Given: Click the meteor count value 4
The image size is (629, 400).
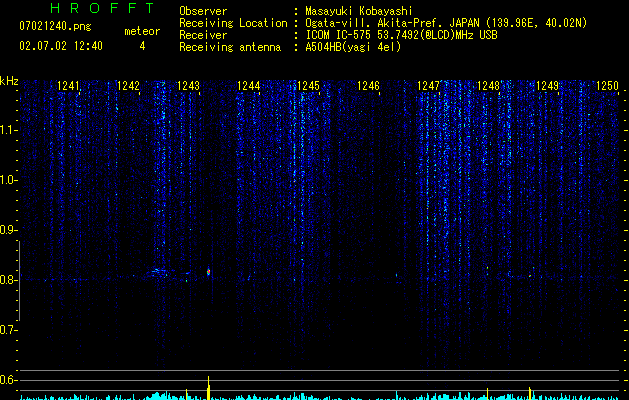Looking at the screenshot, I should tap(142, 46).
